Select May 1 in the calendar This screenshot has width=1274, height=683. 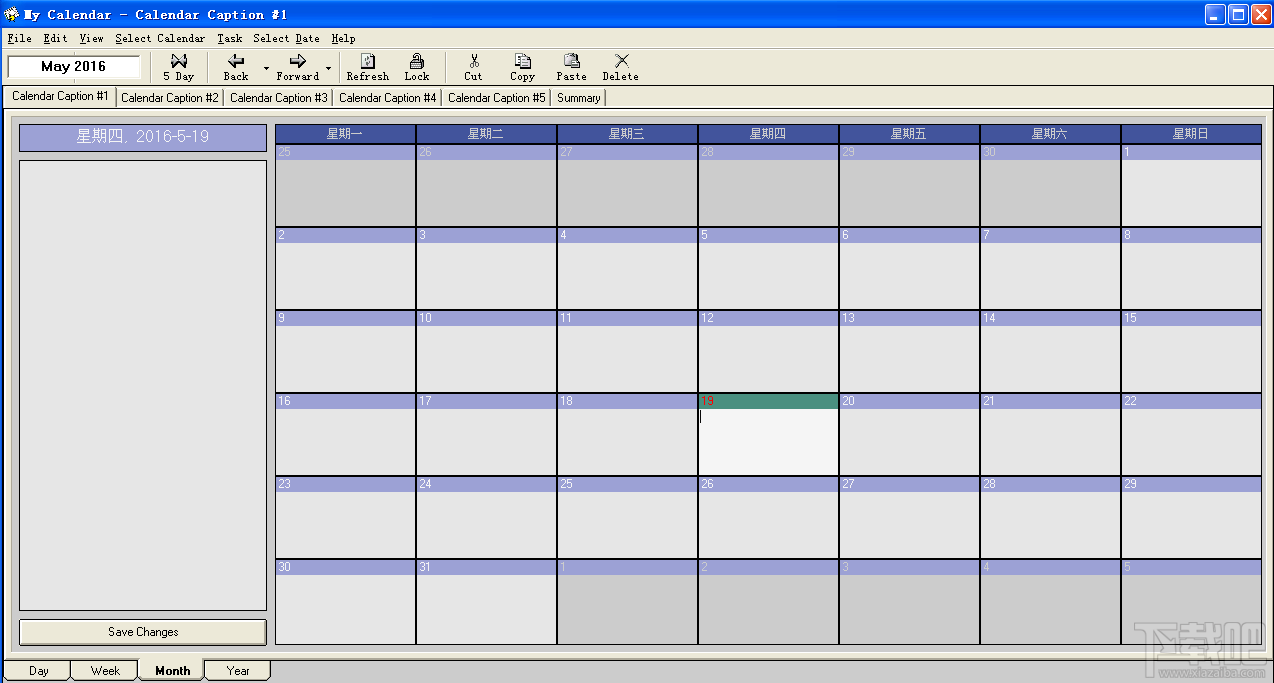coord(1191,185)
